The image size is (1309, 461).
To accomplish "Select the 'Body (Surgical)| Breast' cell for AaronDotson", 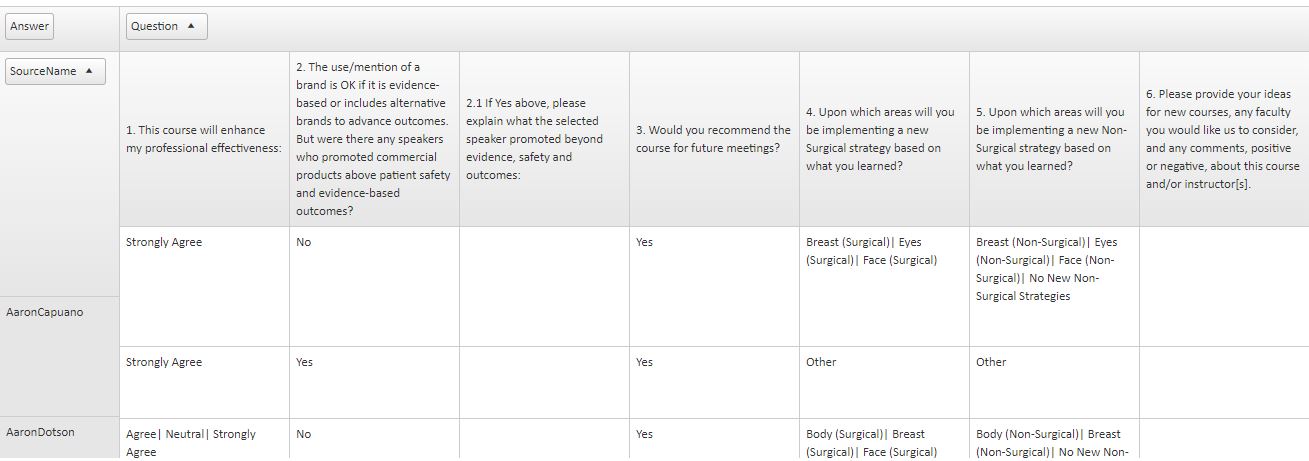I will click(x=885, y=440).
